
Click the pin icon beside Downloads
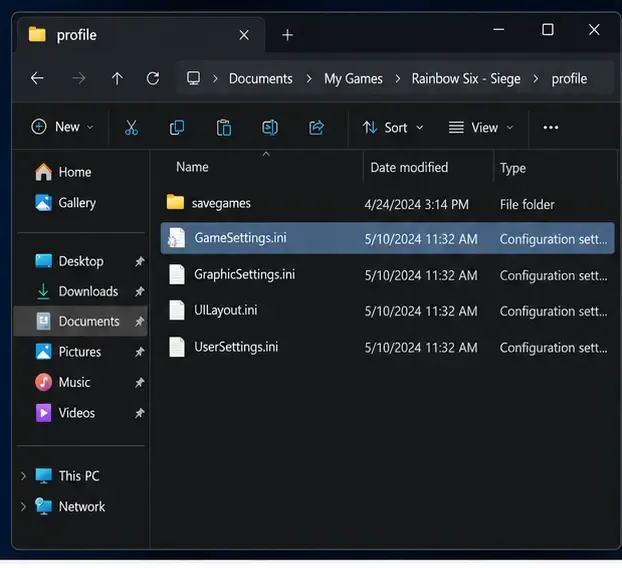(139, 292)
